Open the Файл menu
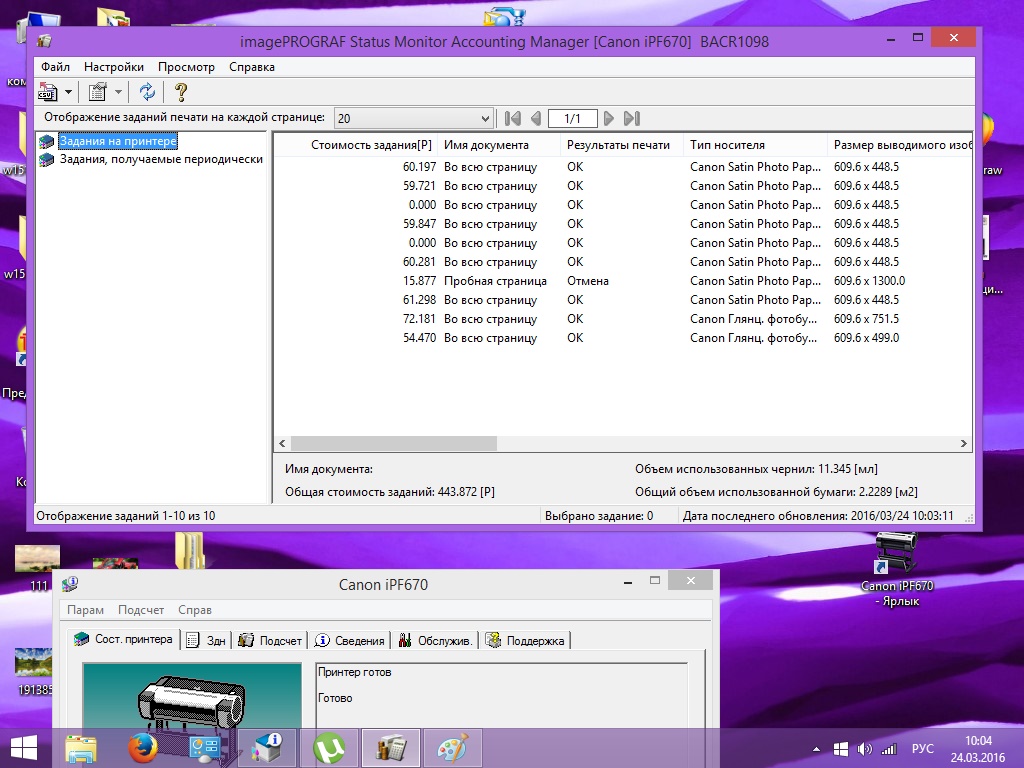 coord(56,67)
